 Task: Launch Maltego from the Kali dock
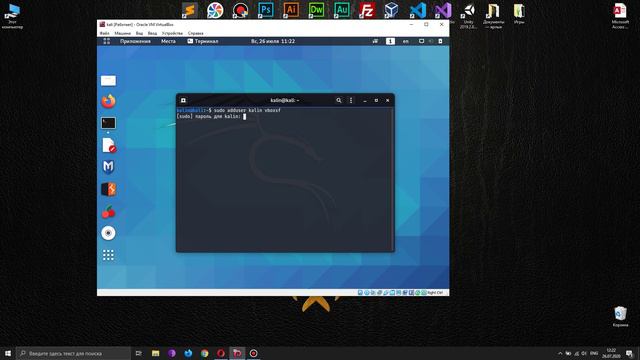108,167
